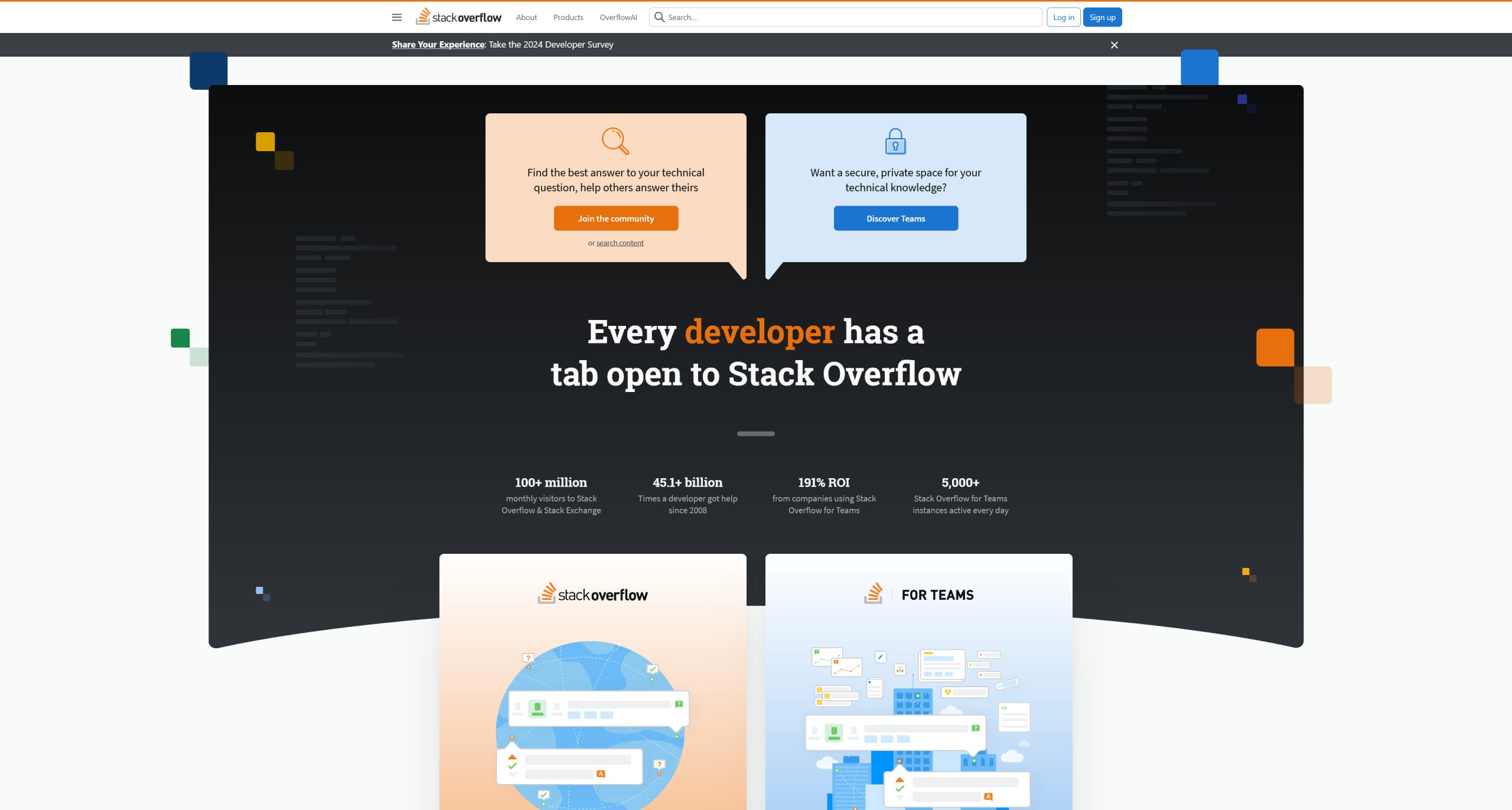Click the globe illustration thumbnail
The height and width of the screenshot is (810, 1512).
pyautogui.click(x=592, y=725)
